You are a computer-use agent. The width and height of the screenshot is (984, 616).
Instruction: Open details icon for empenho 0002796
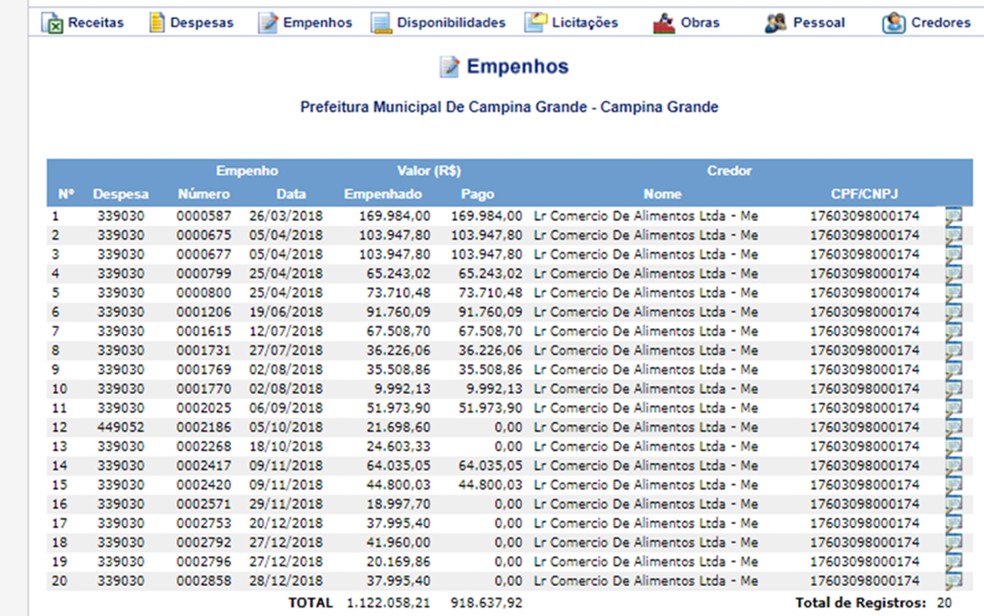953,562
